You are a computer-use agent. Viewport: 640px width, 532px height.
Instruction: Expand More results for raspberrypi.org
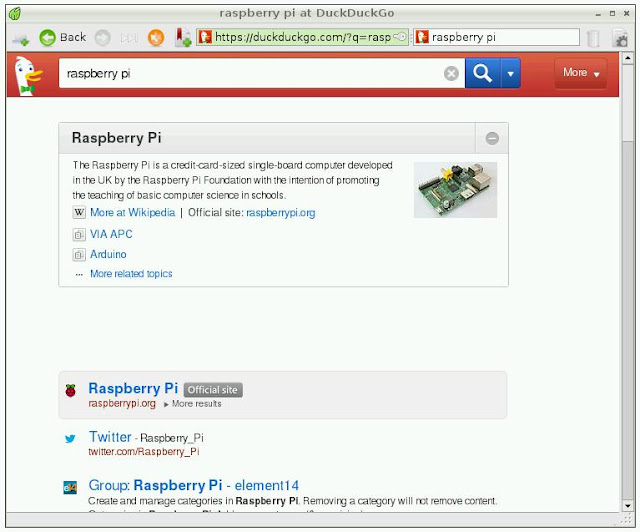pos(193,404)
